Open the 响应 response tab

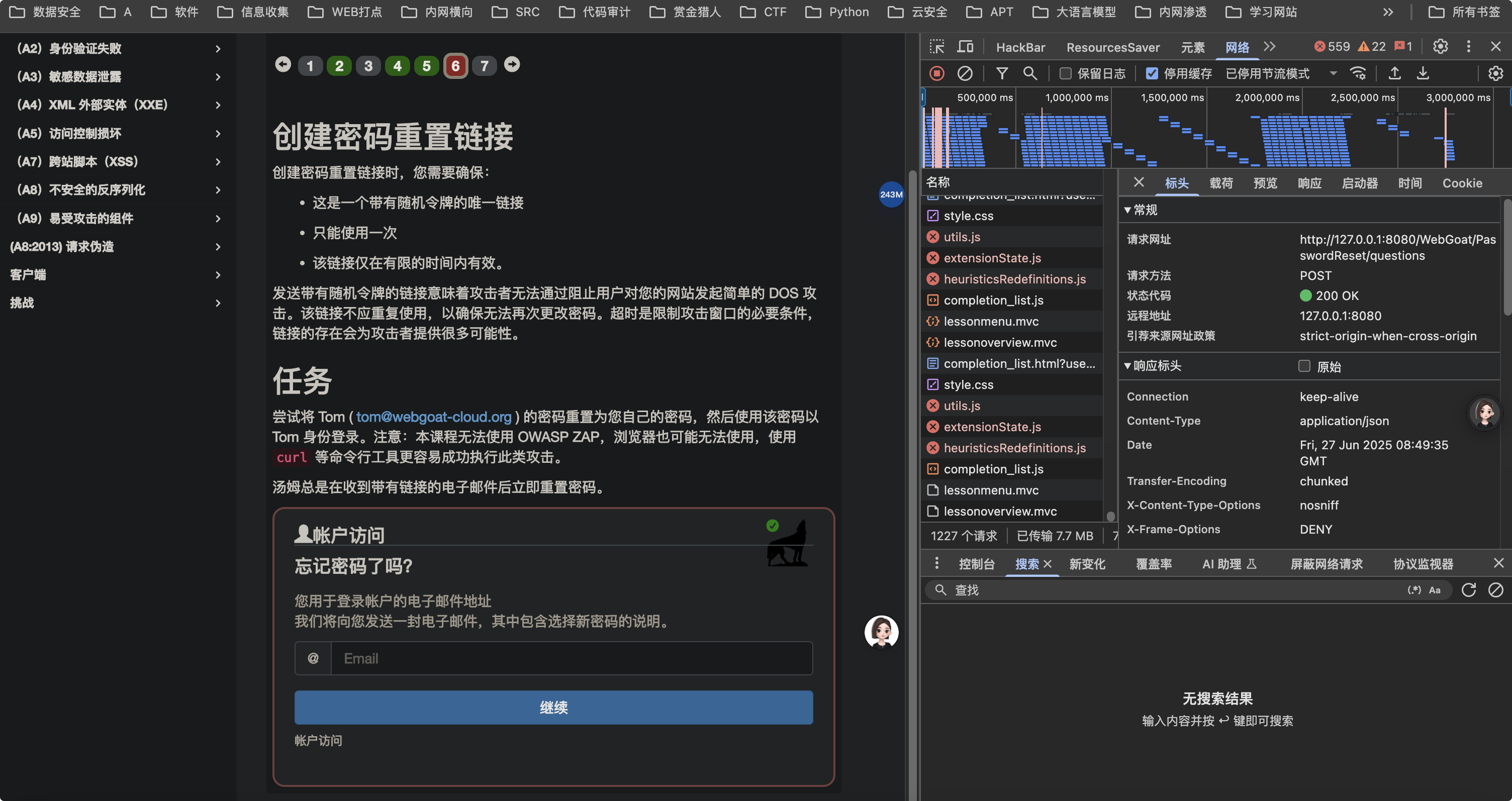pyautogui.click(x=1309, y=183)
